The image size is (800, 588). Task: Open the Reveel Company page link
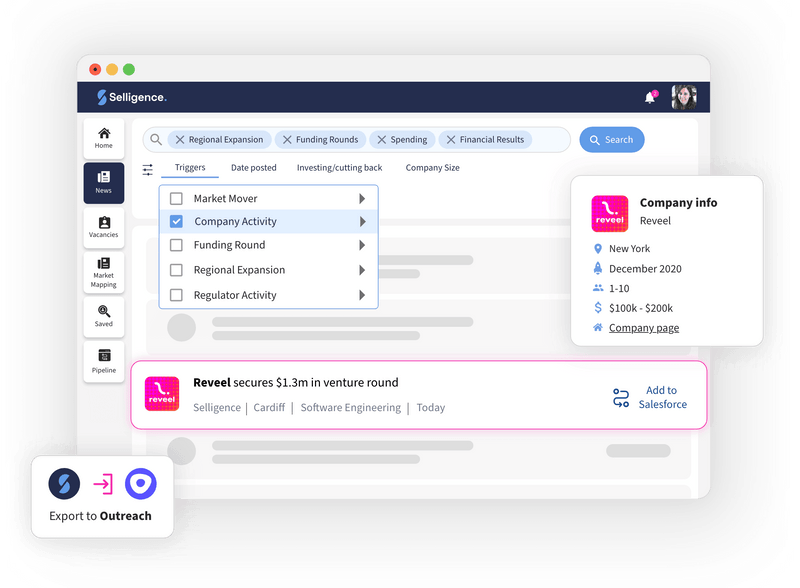645,327
